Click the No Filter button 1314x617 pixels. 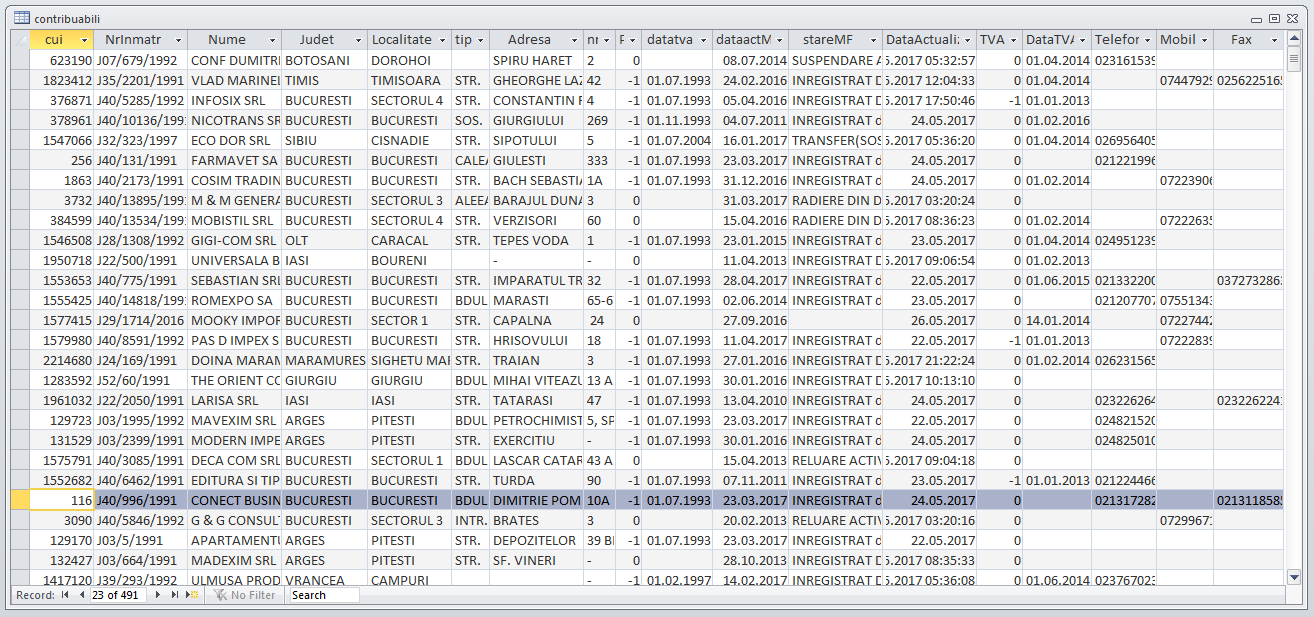coord(245,595)
